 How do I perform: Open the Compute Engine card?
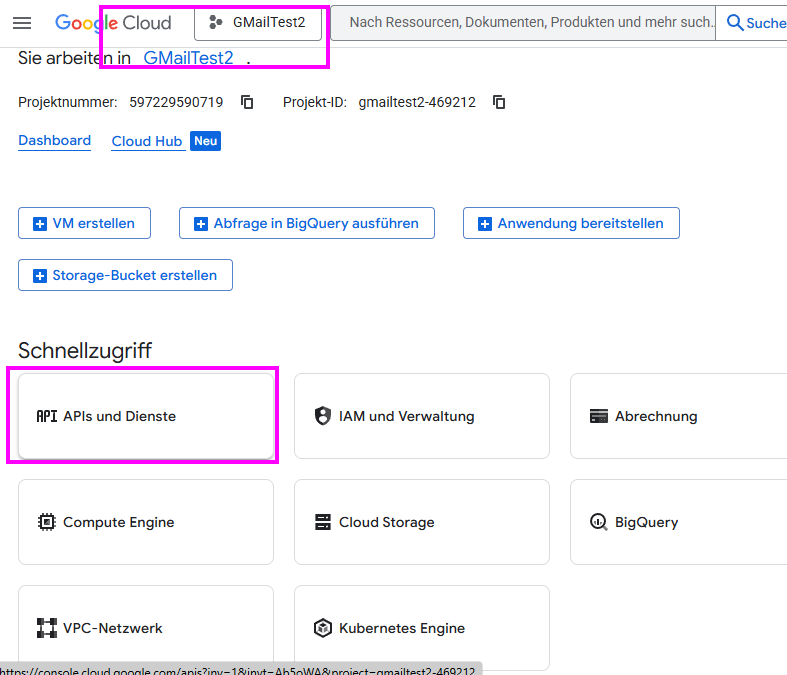tap(146, 522)
